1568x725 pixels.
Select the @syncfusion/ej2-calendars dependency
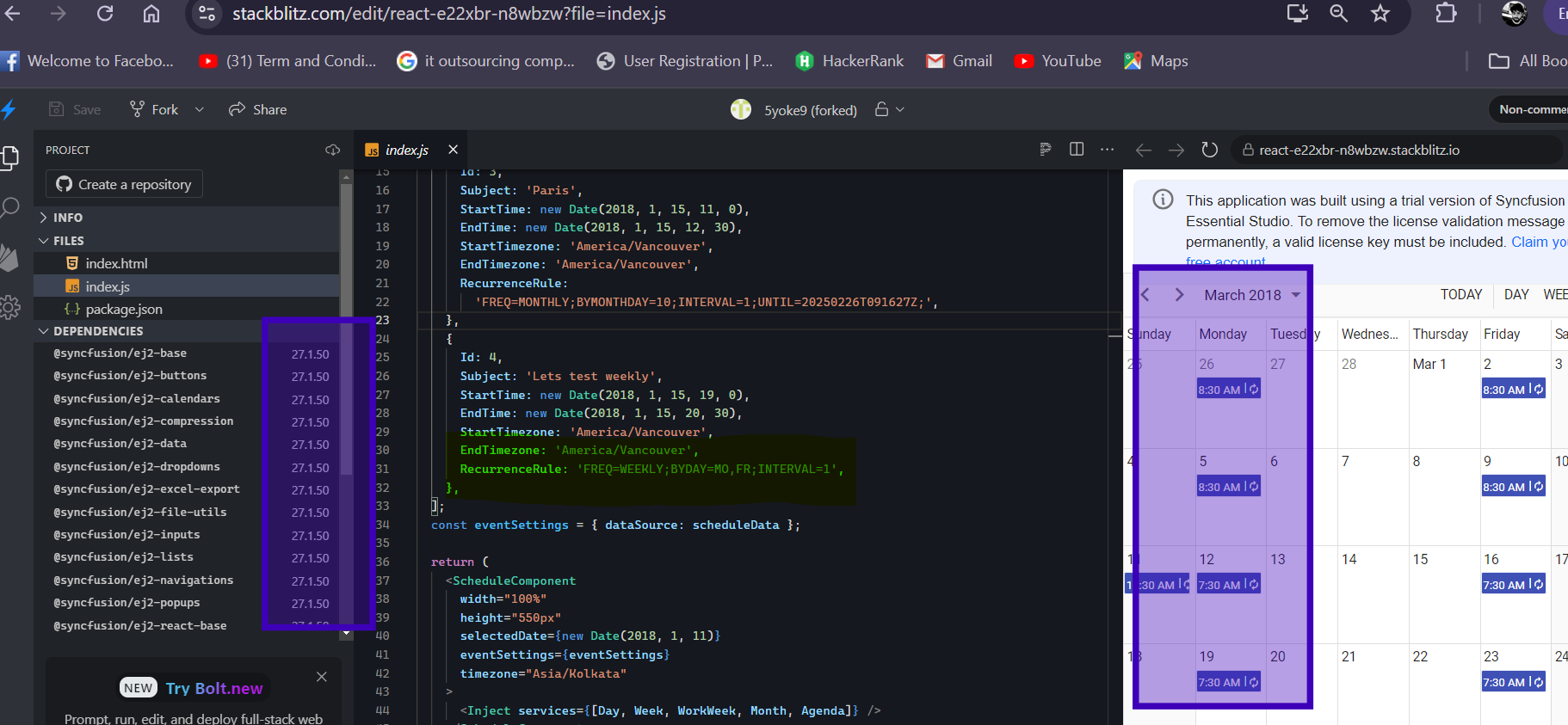(137, 399)
